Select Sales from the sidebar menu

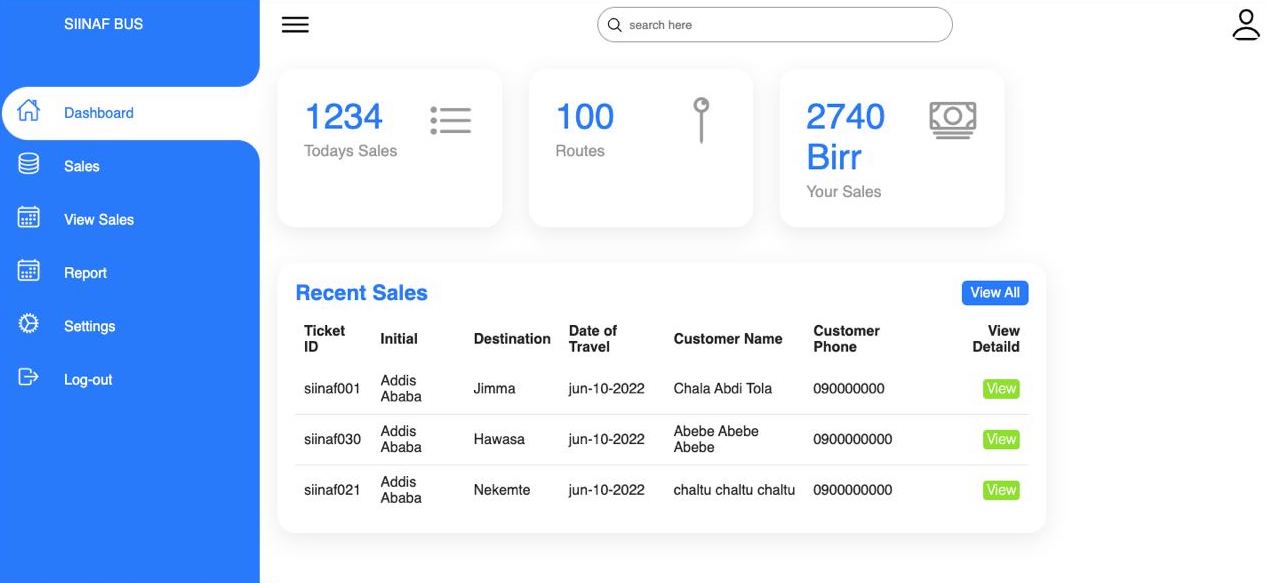[81, 165]
